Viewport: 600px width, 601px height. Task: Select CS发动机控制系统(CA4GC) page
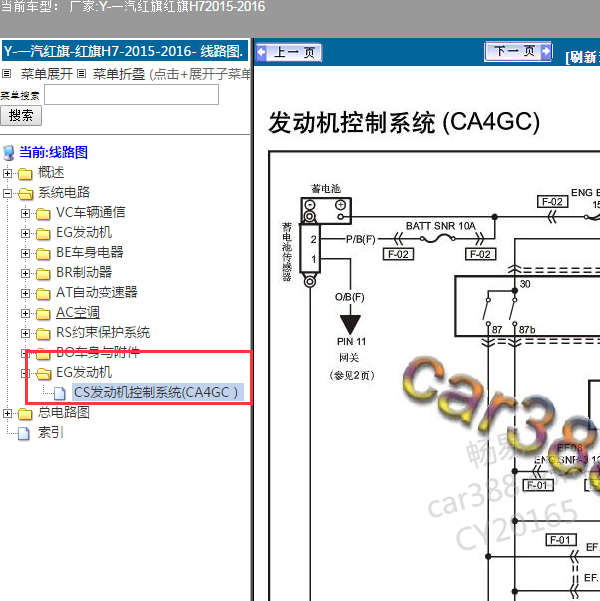point(158,392)
